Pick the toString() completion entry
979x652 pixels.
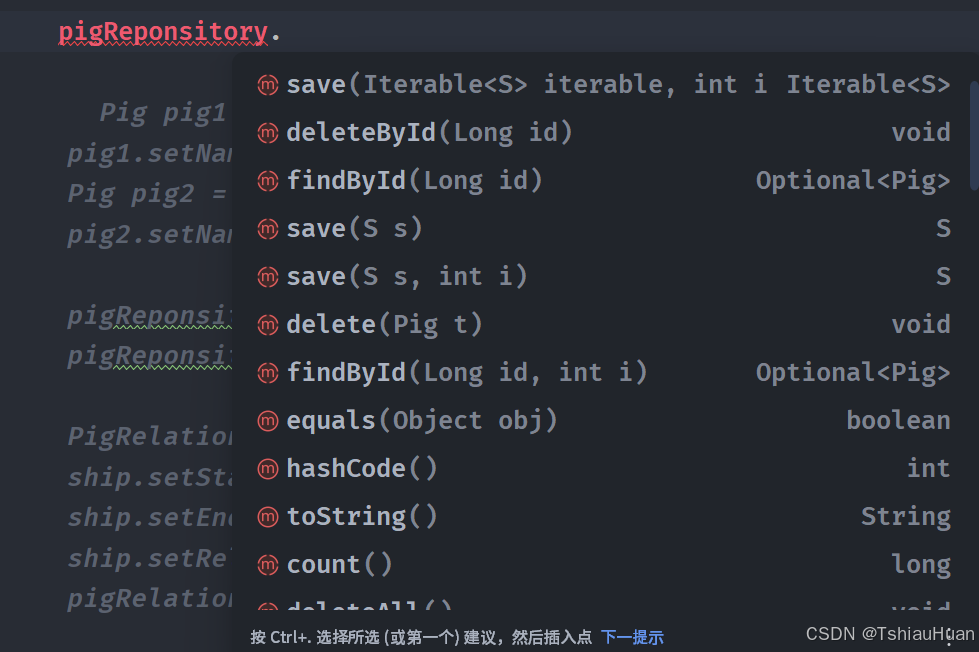[604, 516]
